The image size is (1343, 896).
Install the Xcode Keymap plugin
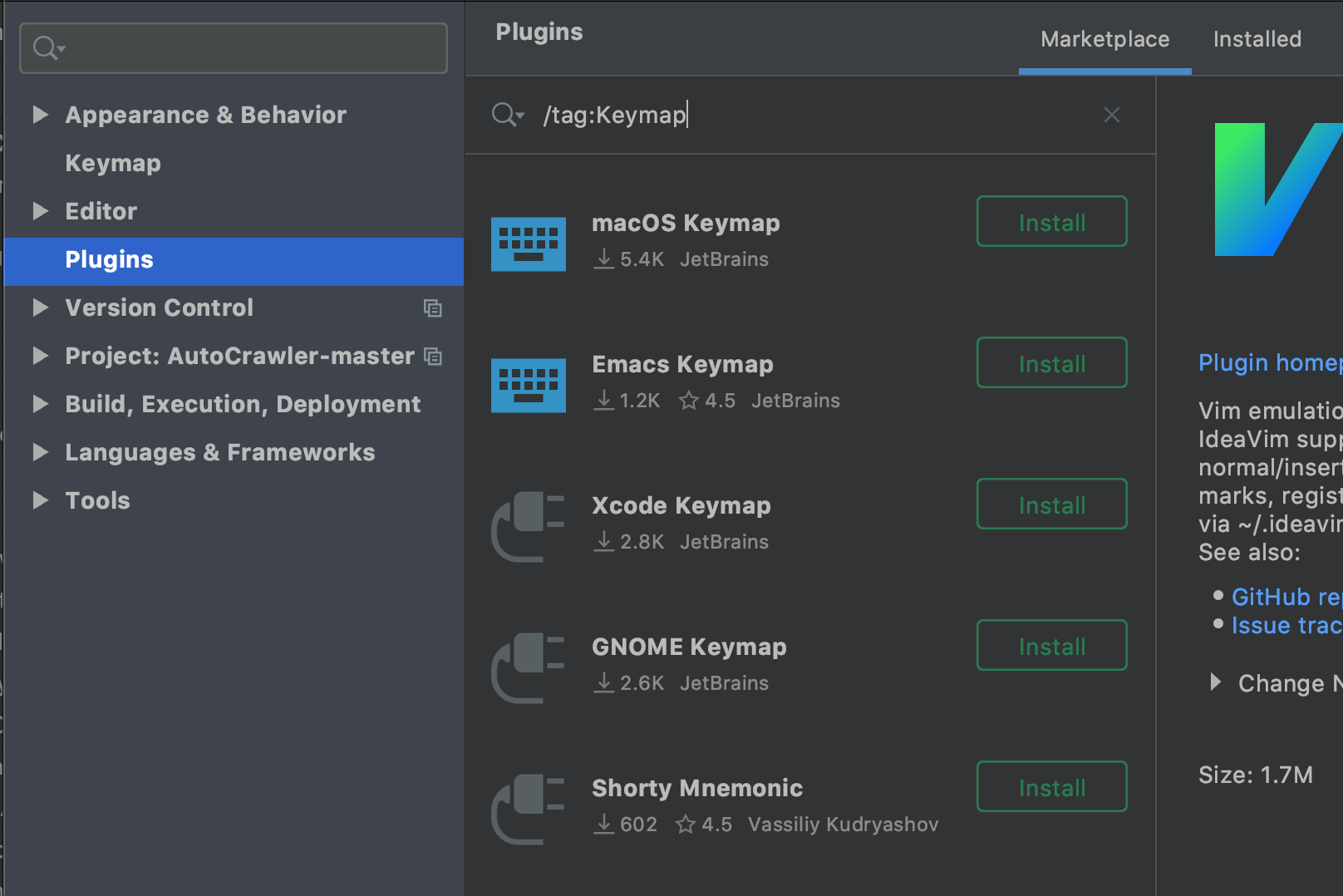click(x=1052, y=504)
